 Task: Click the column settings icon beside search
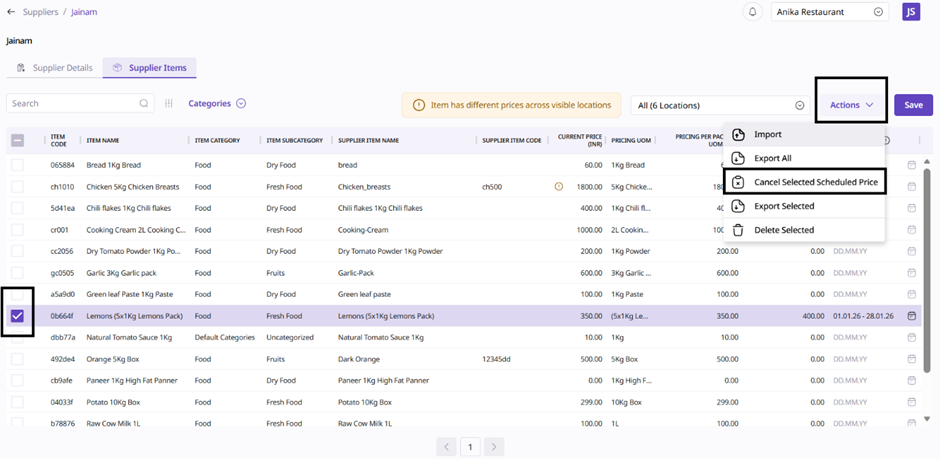[x=169, y=103]
